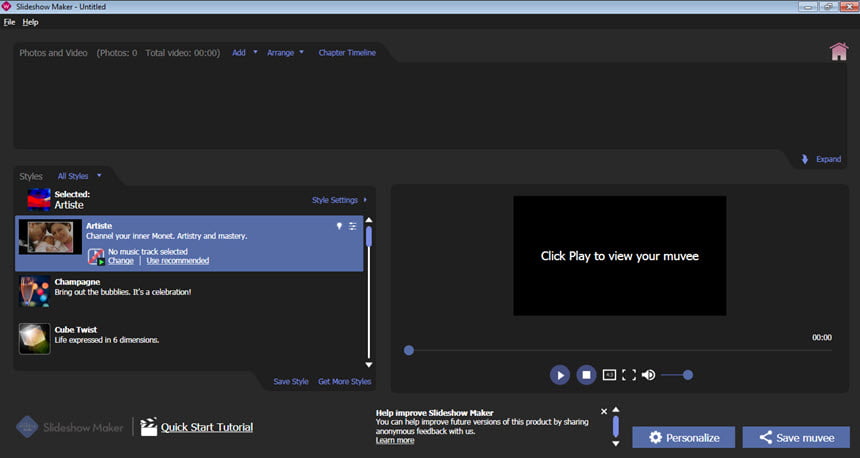Viewport: 860px width, 458px height.
Task: Open the Arrange dropdown menu
Action: [x=285, y=53]
